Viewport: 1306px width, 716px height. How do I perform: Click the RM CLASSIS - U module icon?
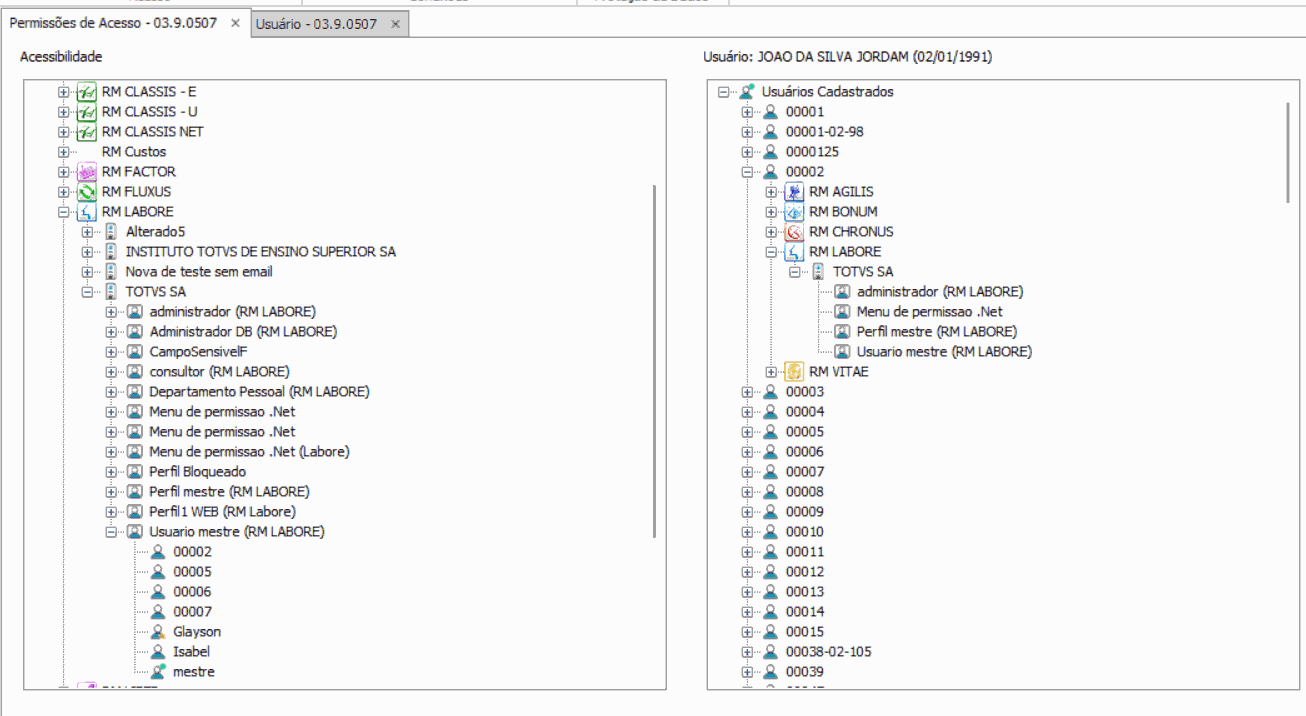pyautogui.click(x=87, y=112)
